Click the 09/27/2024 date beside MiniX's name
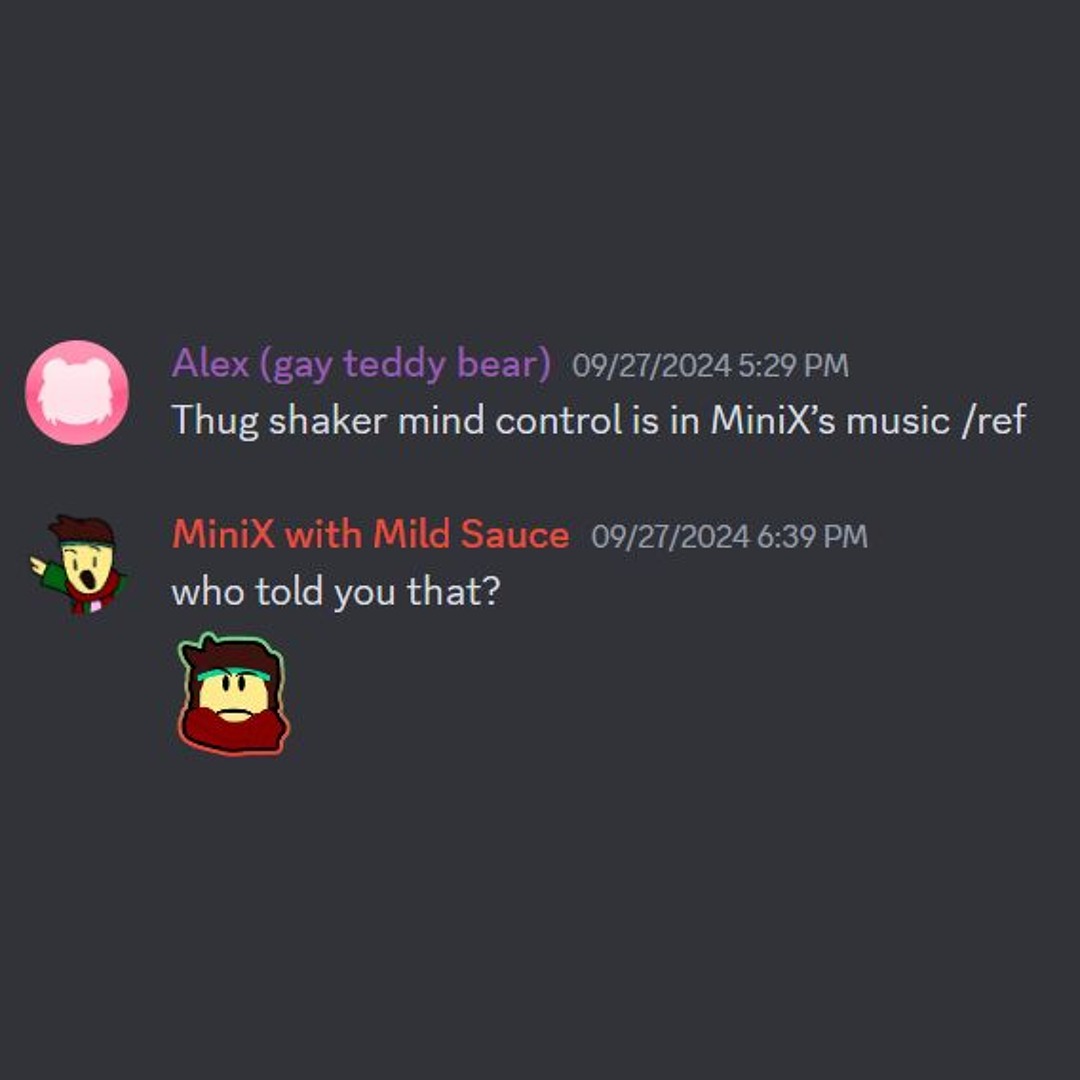 point(670,537)
